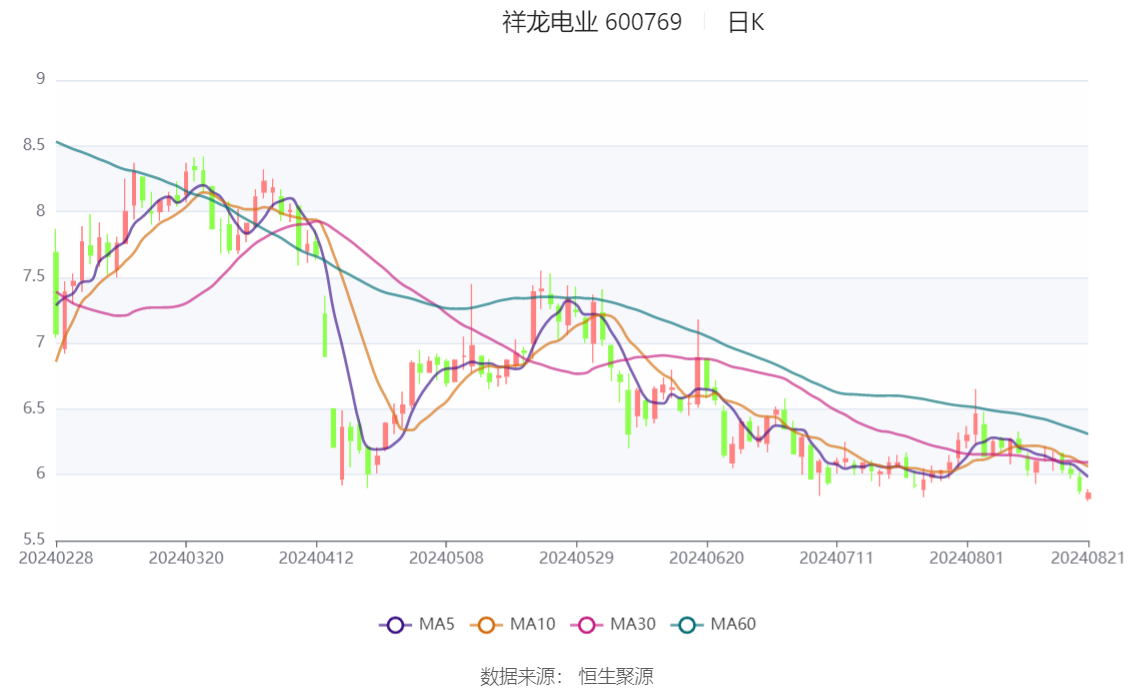Hide the MA10 series via its legend label

coord(532,625)
